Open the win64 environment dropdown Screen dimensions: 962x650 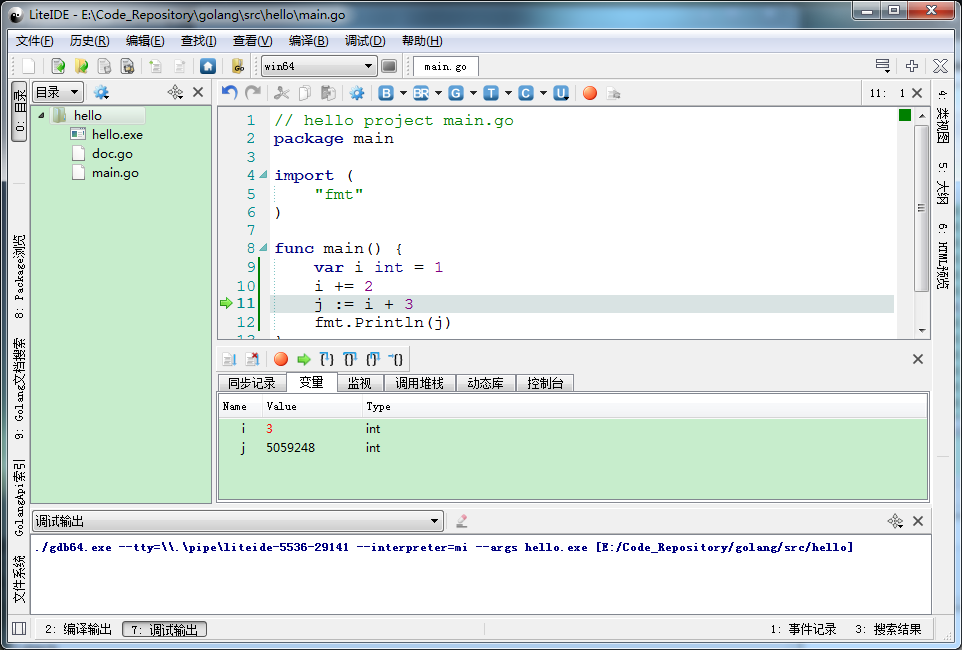pyautogui.click(x=319, y=66)
